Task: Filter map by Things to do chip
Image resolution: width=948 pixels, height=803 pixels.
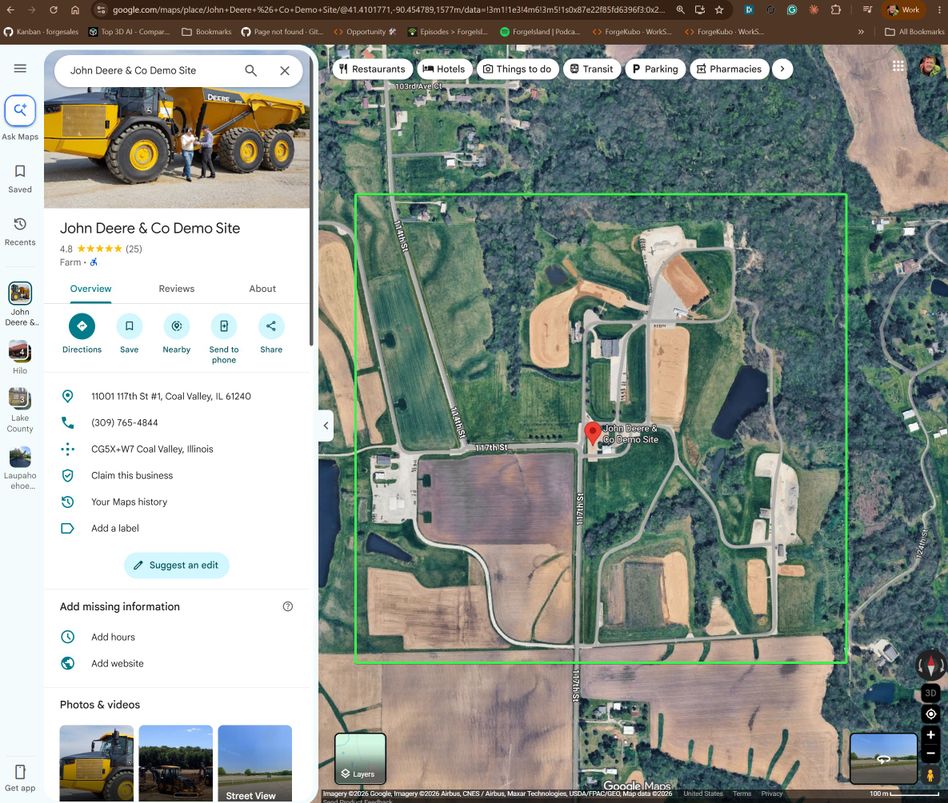Action: pyautogui.click(x=518, y=69)
